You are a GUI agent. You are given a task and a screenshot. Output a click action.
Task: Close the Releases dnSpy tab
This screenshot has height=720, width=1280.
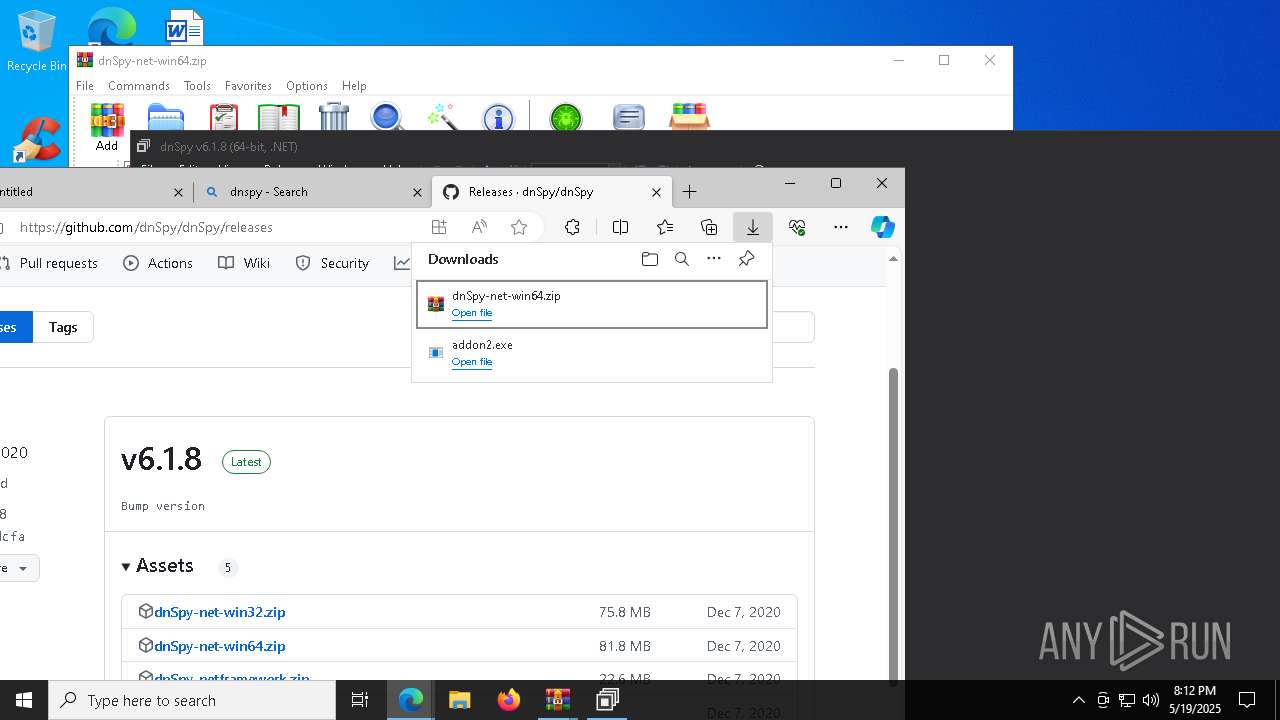point(657,192)
